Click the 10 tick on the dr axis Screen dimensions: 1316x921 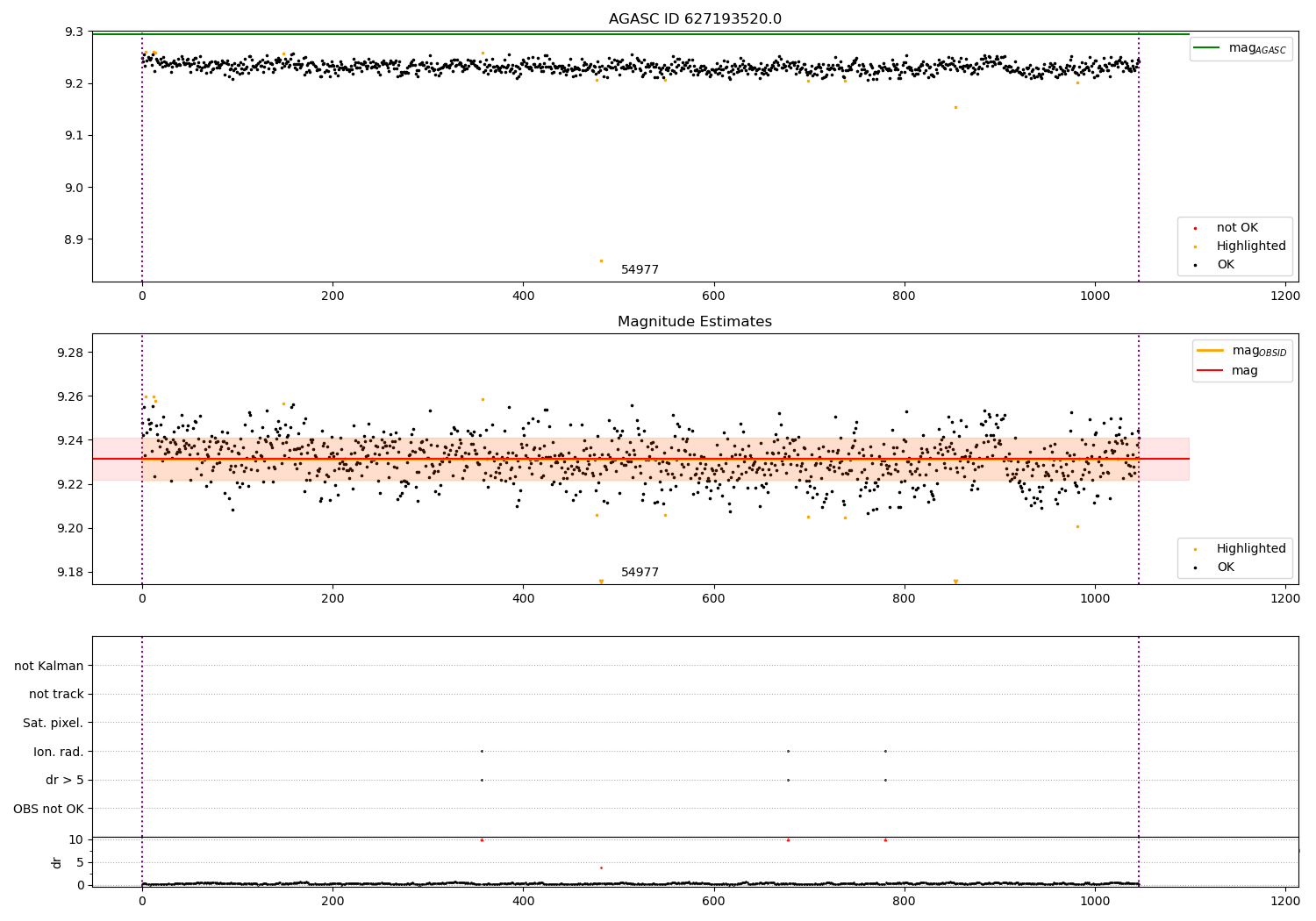pos(76,839)
